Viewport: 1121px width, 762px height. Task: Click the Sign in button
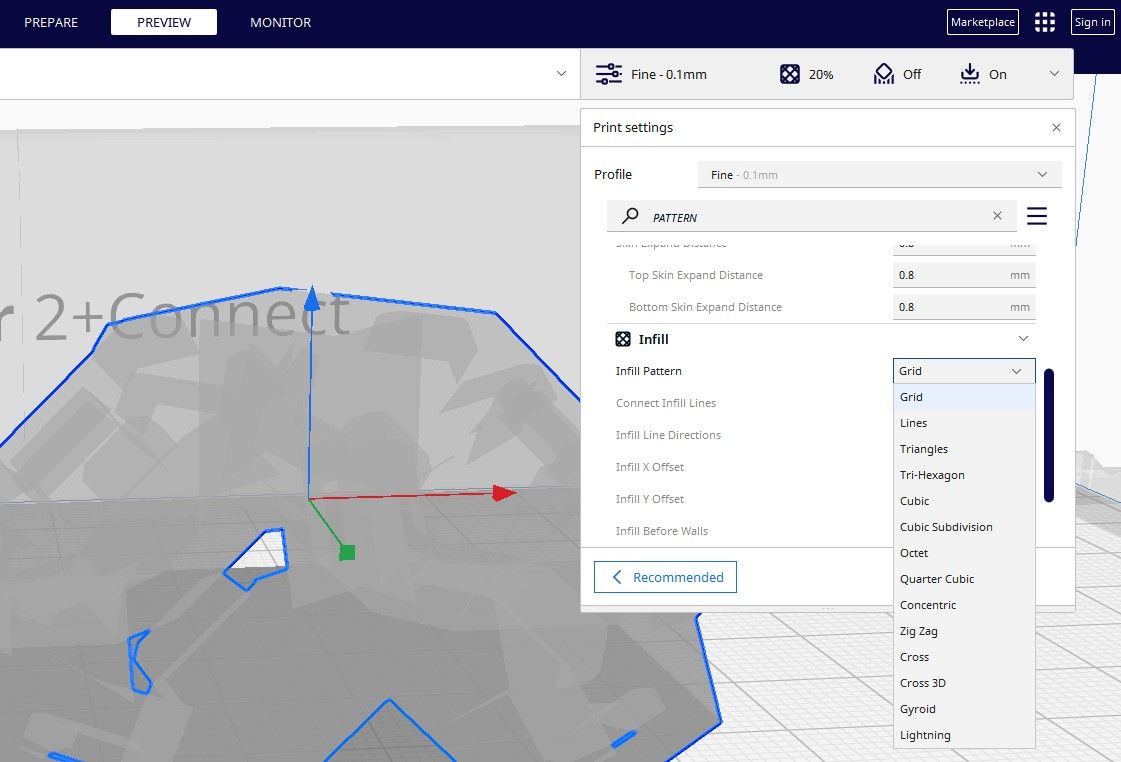coord(1091,22)
